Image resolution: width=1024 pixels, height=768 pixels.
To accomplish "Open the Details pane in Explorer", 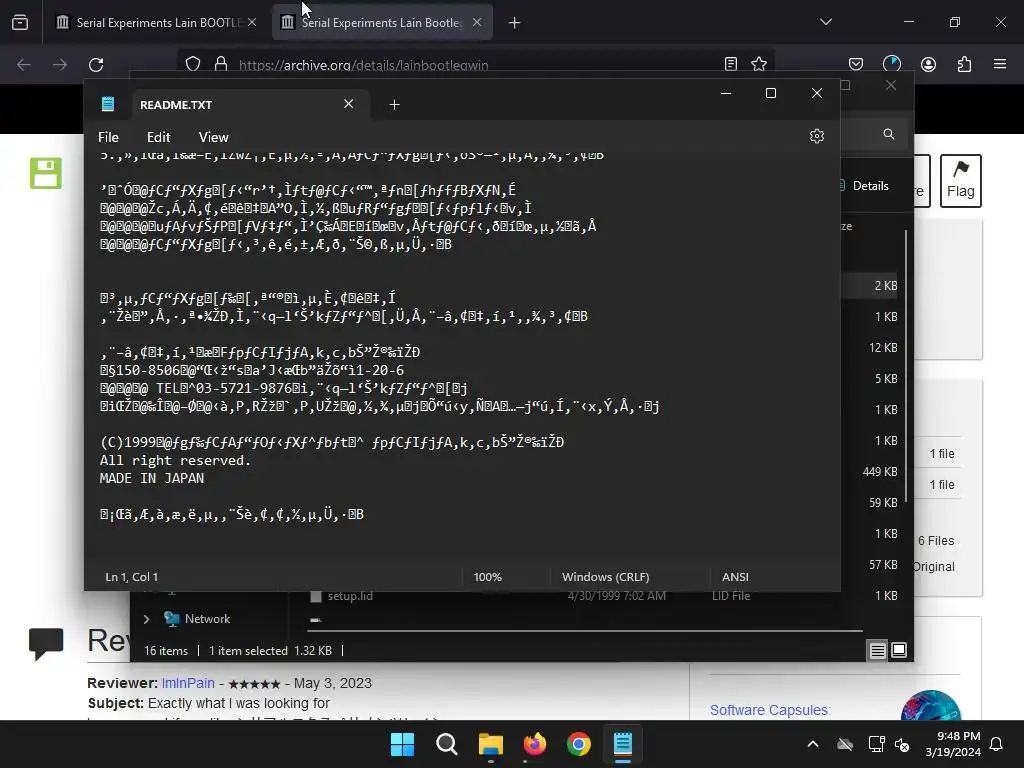I will [x=865, y=186].
